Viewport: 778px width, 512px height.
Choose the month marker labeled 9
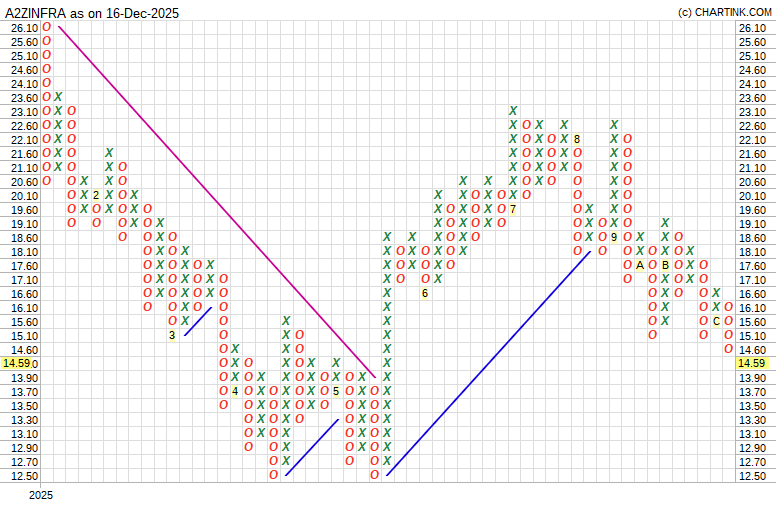pyautogui.click(x=614, y=237)
